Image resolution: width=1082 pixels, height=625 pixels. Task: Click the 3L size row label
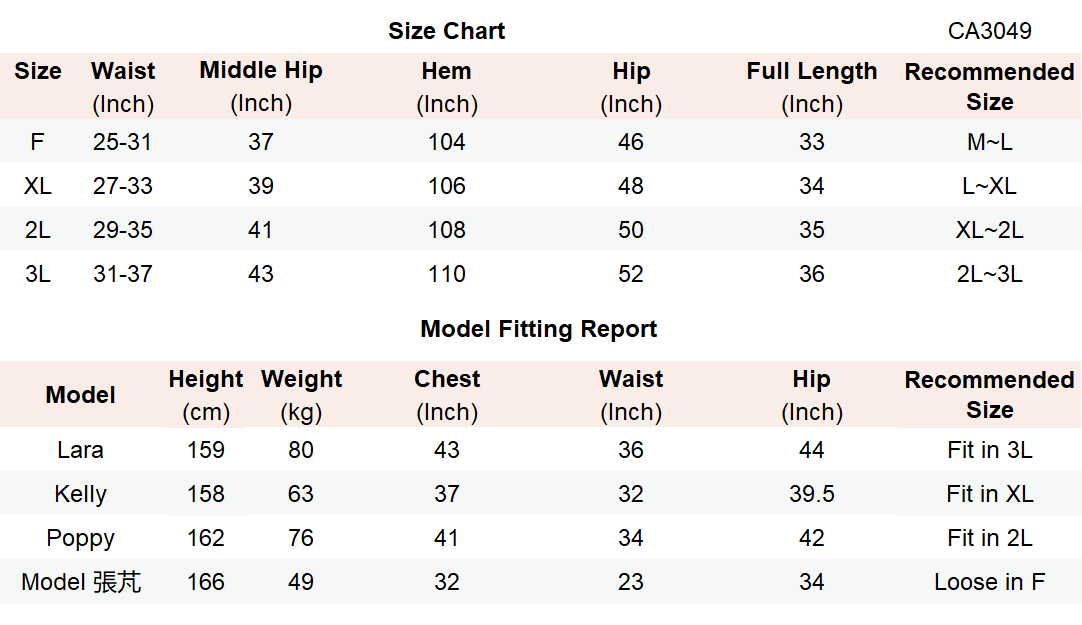coord(38,274)
